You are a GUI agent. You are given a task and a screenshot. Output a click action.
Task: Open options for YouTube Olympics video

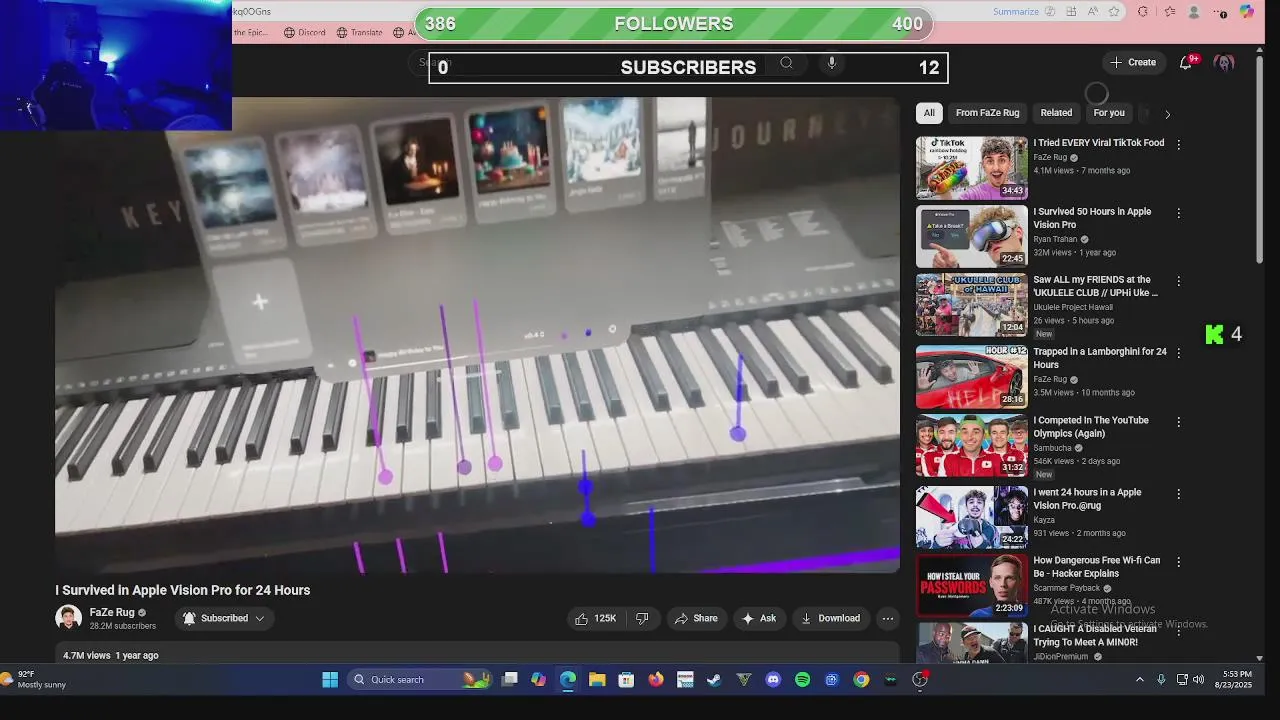coord(1178,422)
